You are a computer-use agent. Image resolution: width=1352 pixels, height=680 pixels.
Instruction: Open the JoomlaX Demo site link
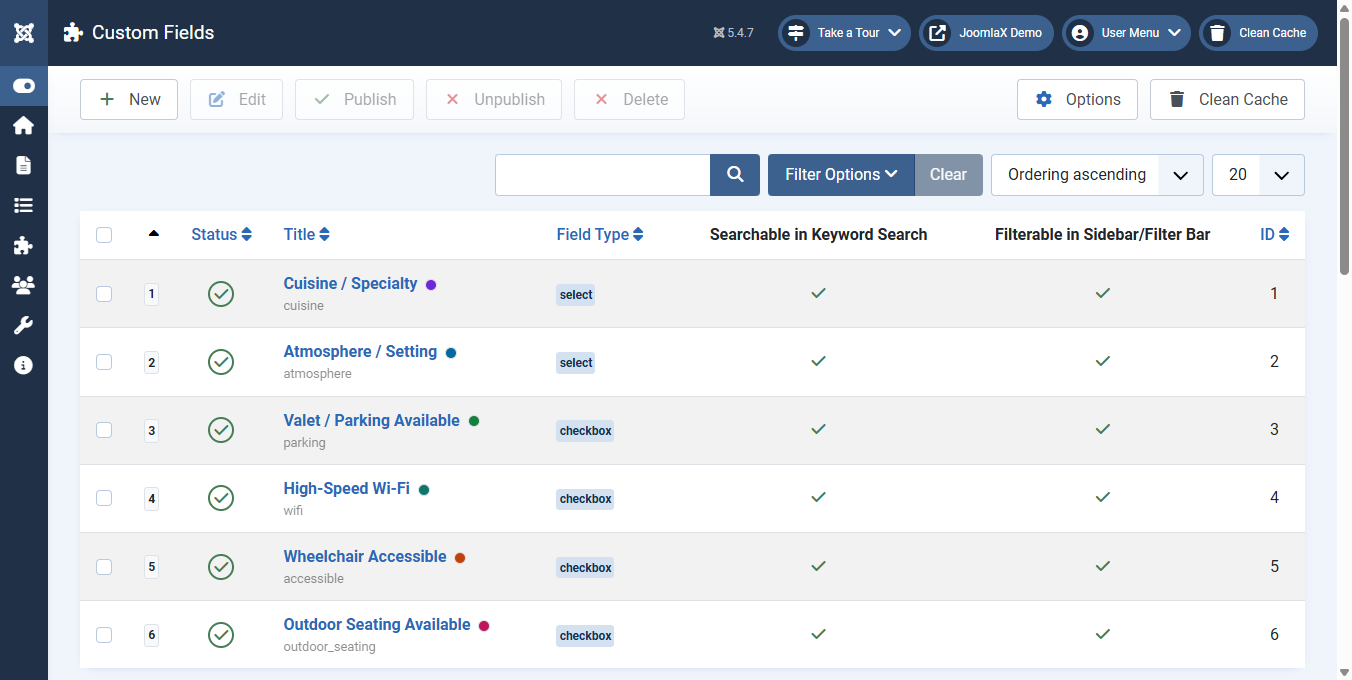(986, 33)
